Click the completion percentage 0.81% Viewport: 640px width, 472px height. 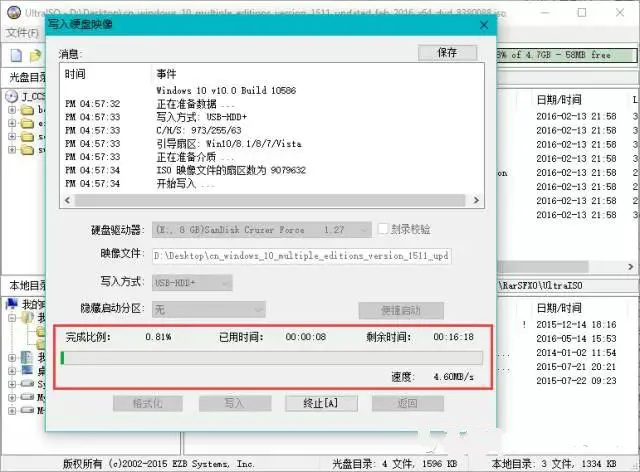tap(158, 337)
